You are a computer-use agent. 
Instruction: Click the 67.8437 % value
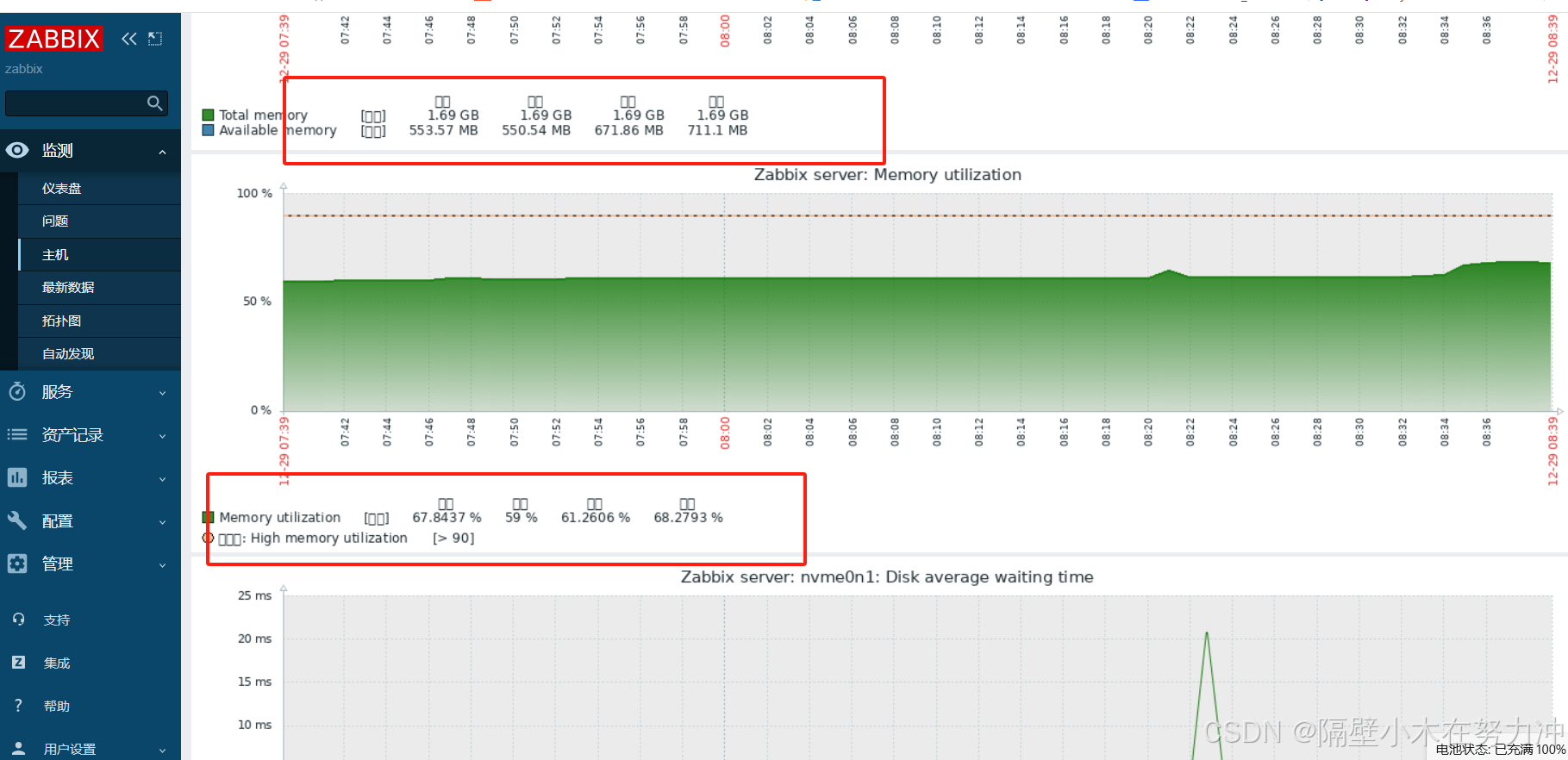447,518
